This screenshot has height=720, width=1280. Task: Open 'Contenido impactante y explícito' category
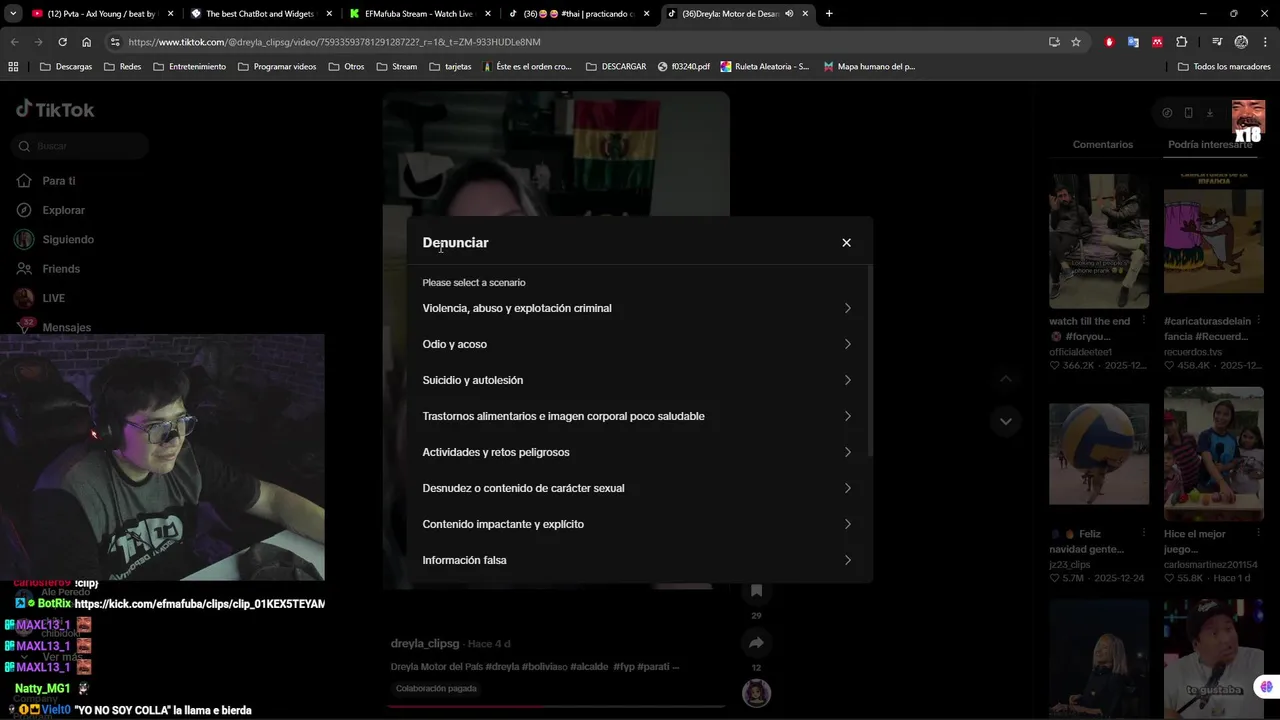638,524
